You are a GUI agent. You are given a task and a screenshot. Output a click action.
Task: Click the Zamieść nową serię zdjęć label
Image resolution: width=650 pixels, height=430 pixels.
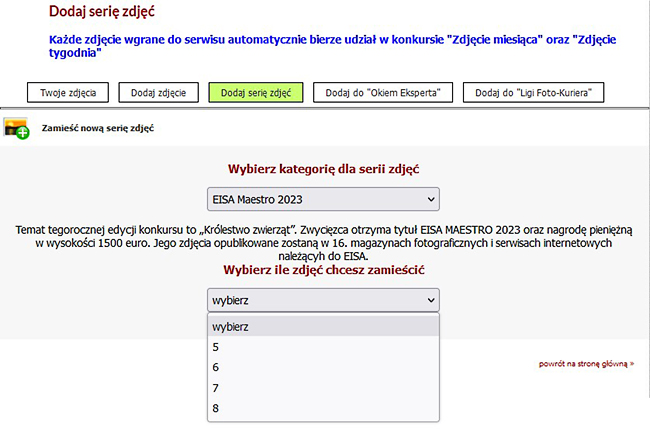click(x=98, y=129)
